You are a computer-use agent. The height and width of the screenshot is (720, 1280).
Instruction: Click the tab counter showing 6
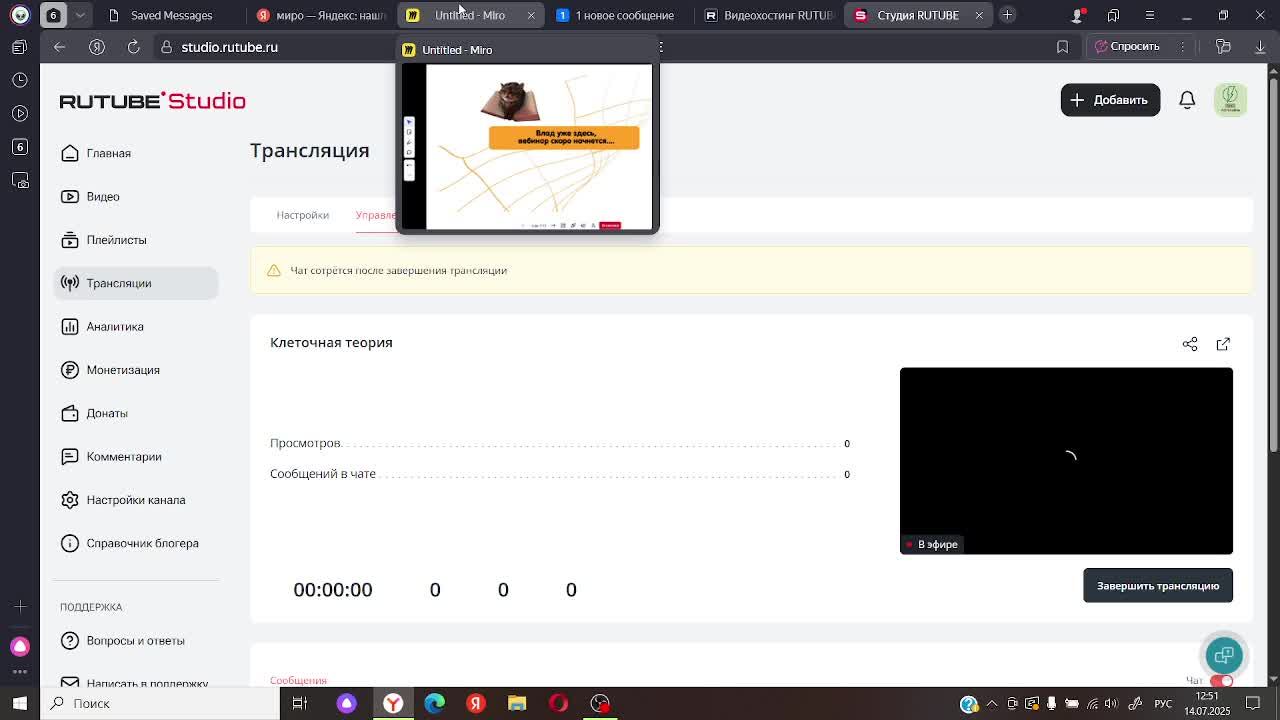[53, 15]
